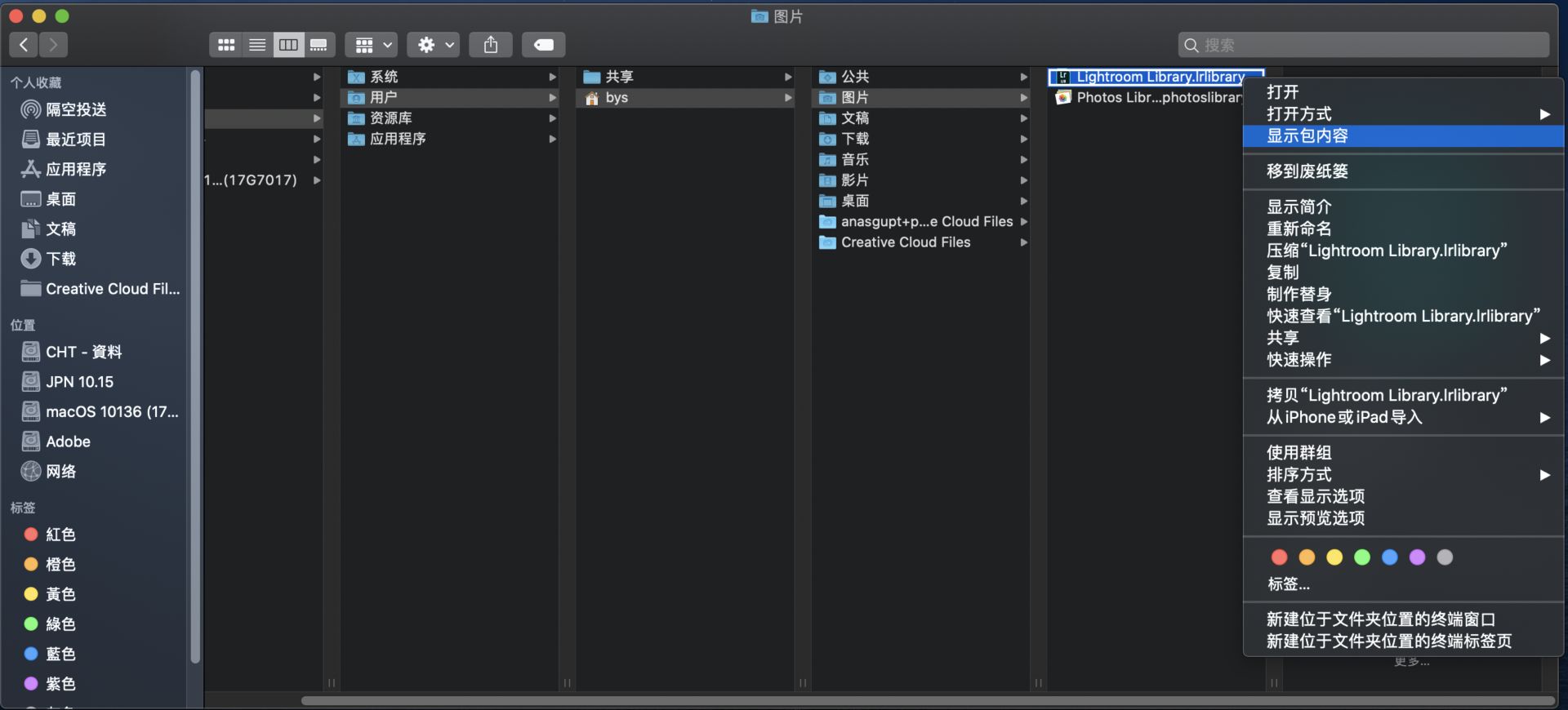
Task: Choose 制作替身 from the context menu
Action: pyautogui.click(x=1403, y=295)
